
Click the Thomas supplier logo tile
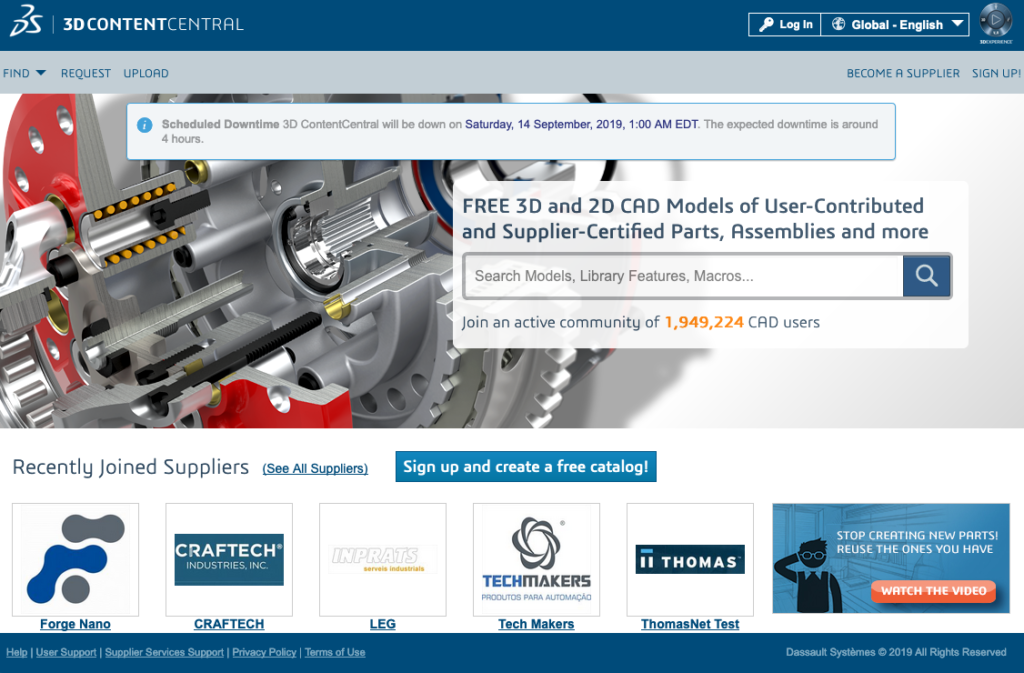[690, 559]
